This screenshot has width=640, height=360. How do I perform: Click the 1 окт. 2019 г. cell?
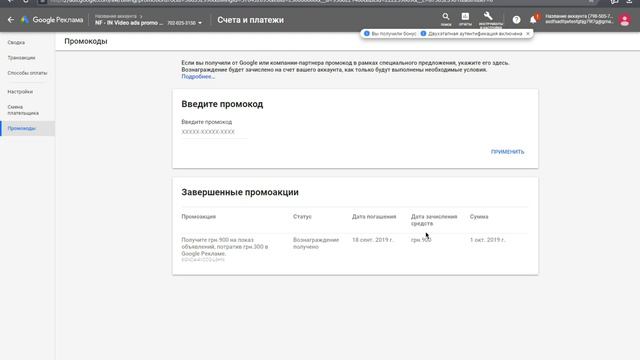point(487,240)
